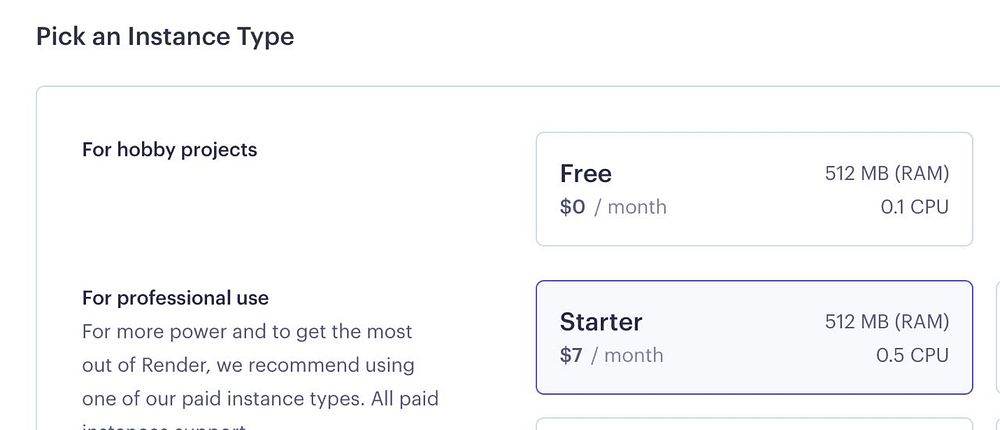
Task: Click the "Starter" plan title
Action: pos(601,321)
